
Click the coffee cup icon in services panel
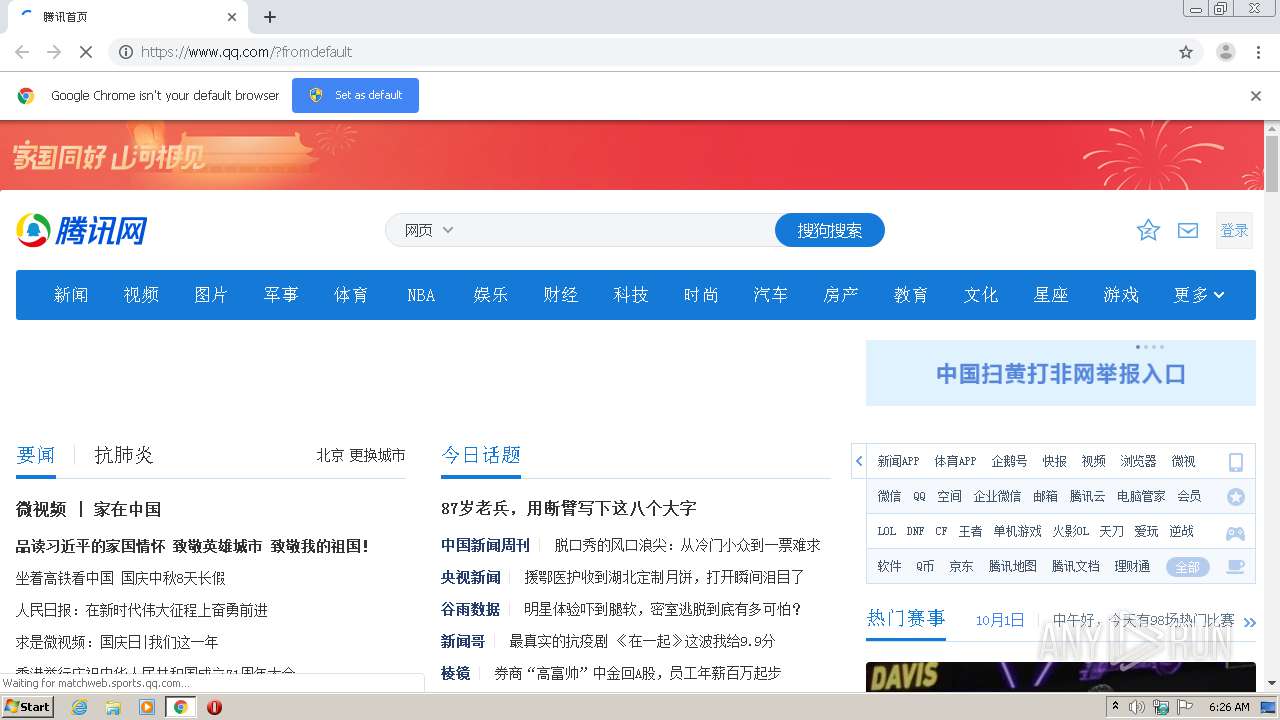point(1236,567)
